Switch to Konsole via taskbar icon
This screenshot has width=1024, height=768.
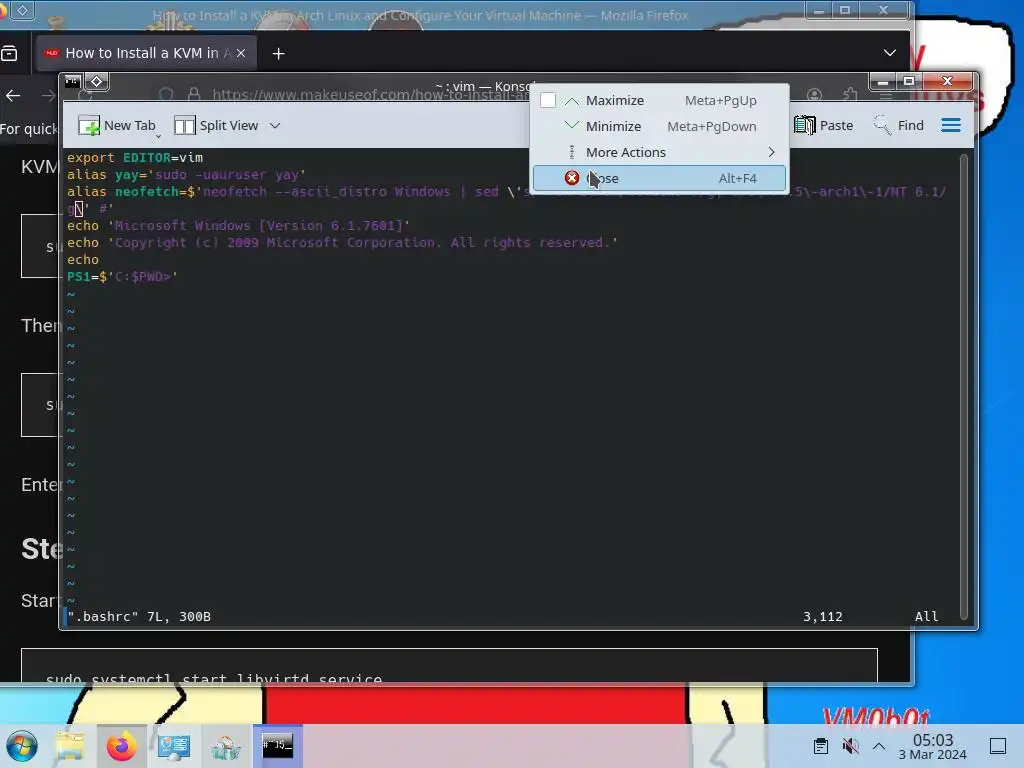point(278,746)
